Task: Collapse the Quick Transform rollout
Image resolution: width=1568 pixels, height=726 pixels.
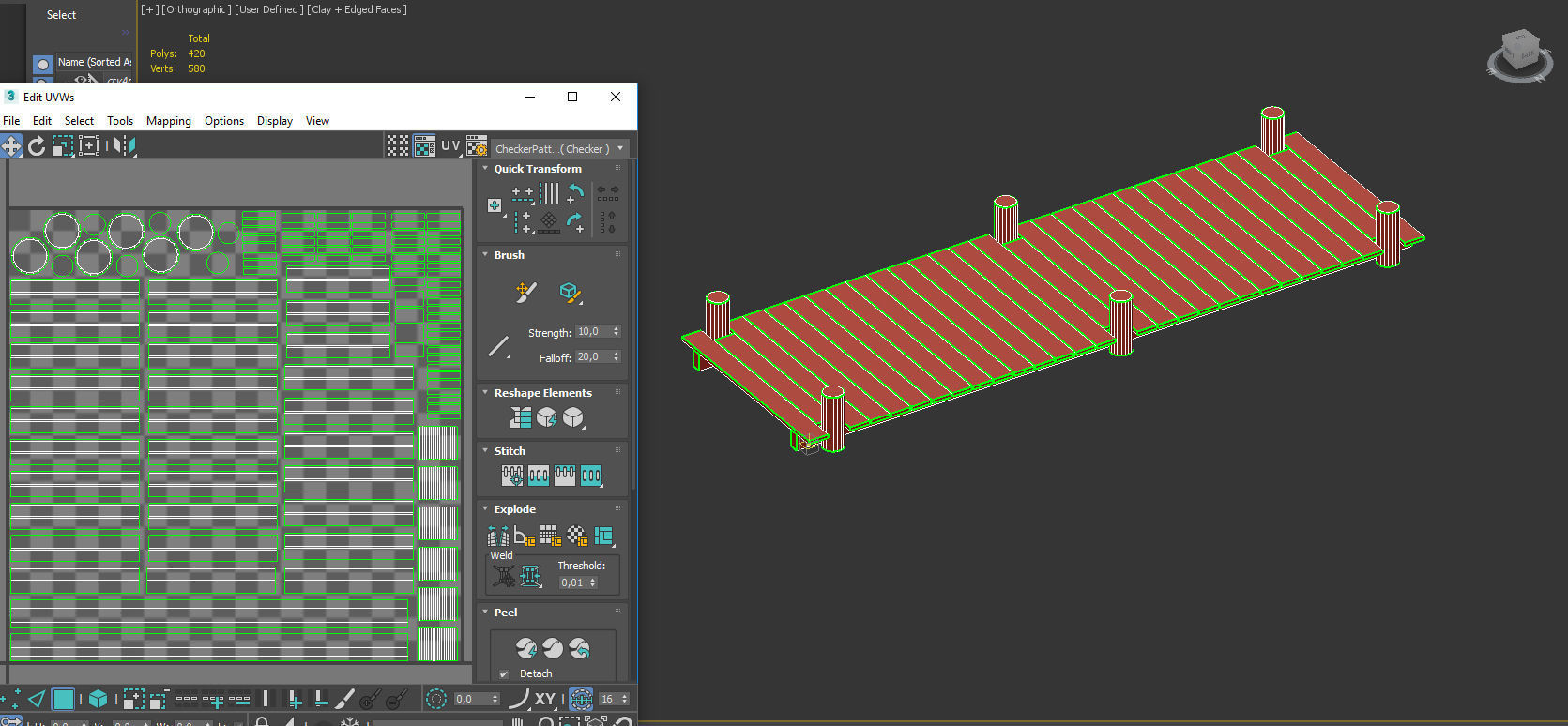Action: (485, 169)
